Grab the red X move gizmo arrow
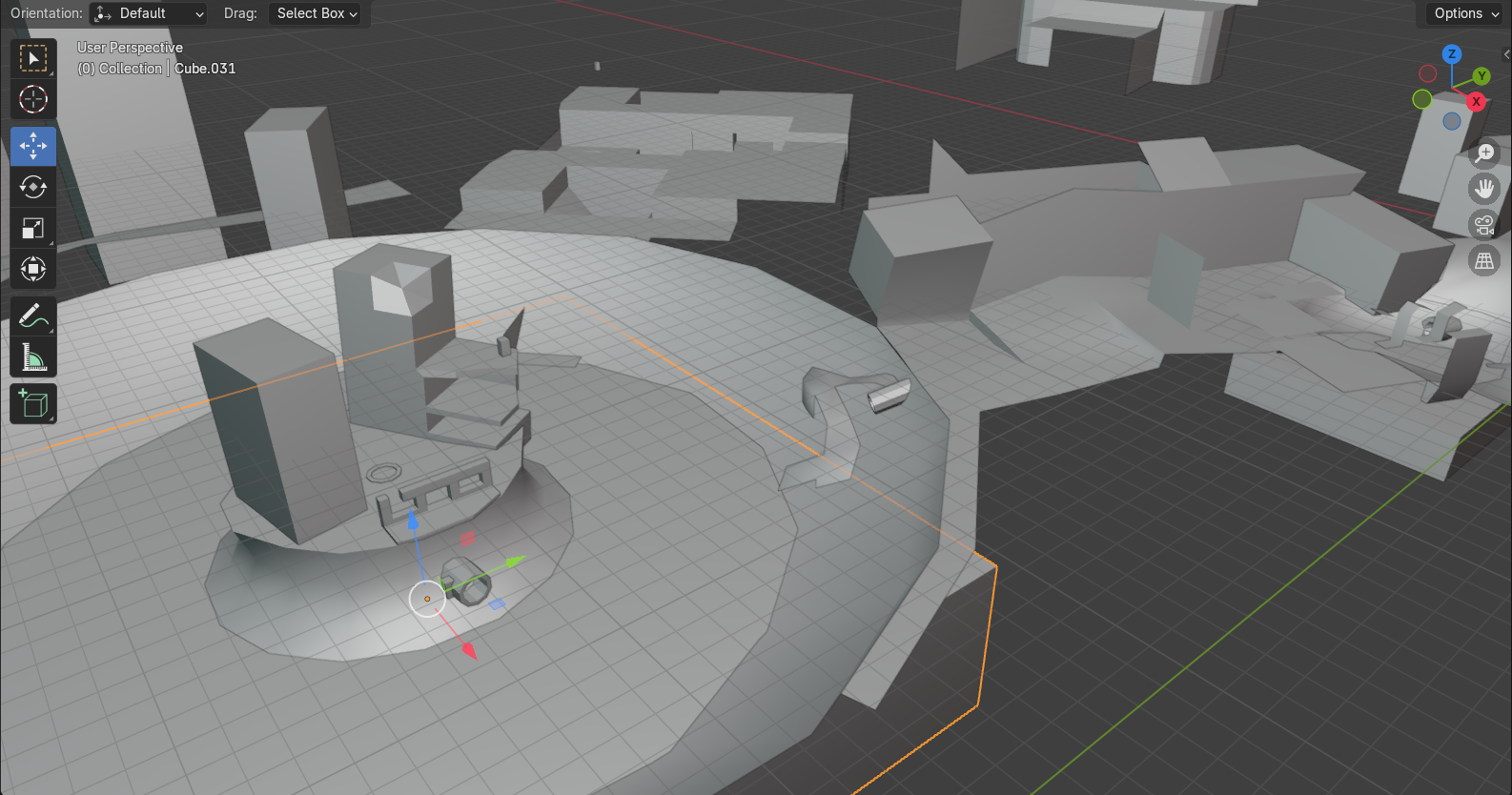 (468, 650)
